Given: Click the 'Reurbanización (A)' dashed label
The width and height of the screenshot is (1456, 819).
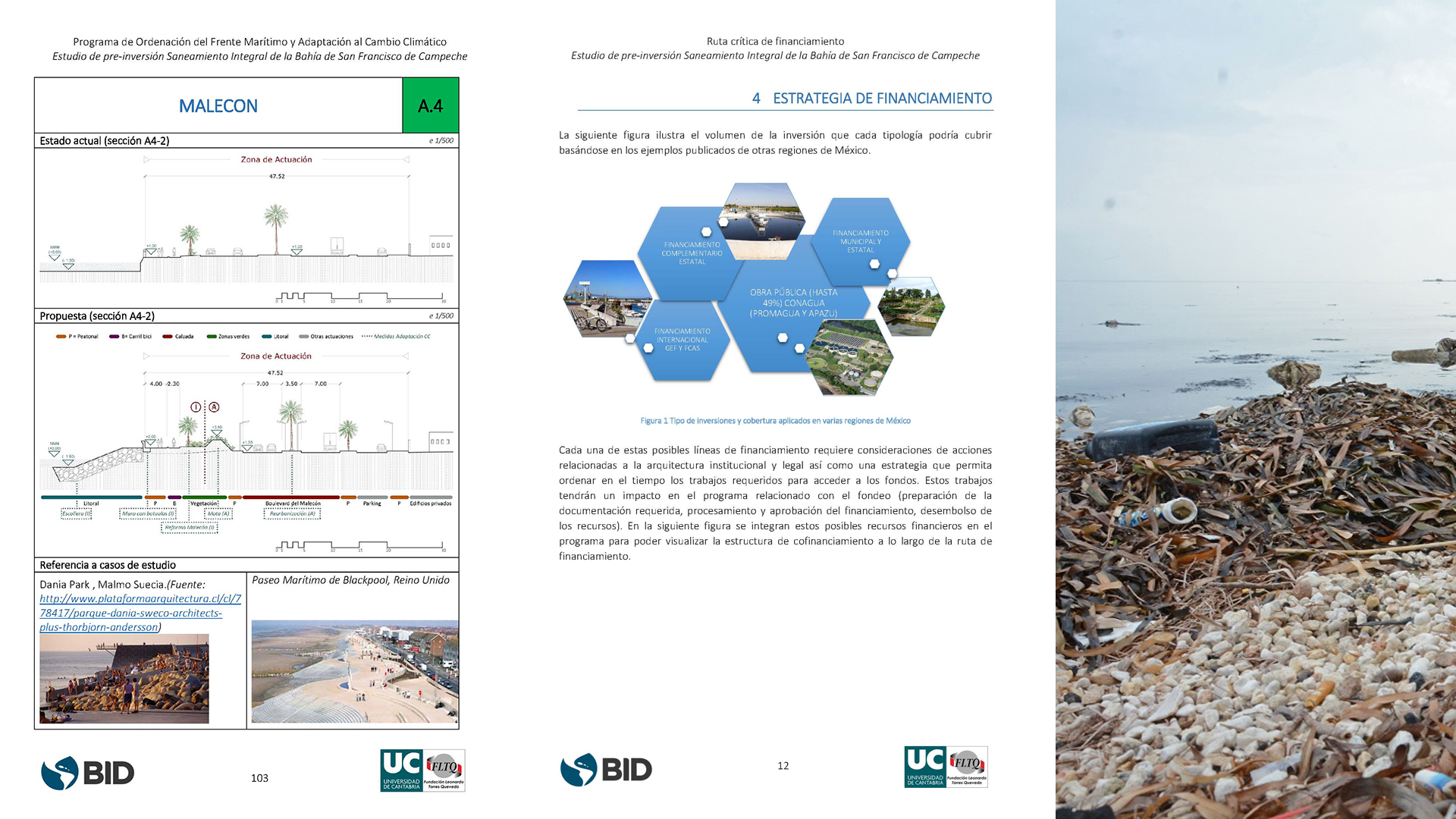Looking at the screenshot, I should coord(292,513).
